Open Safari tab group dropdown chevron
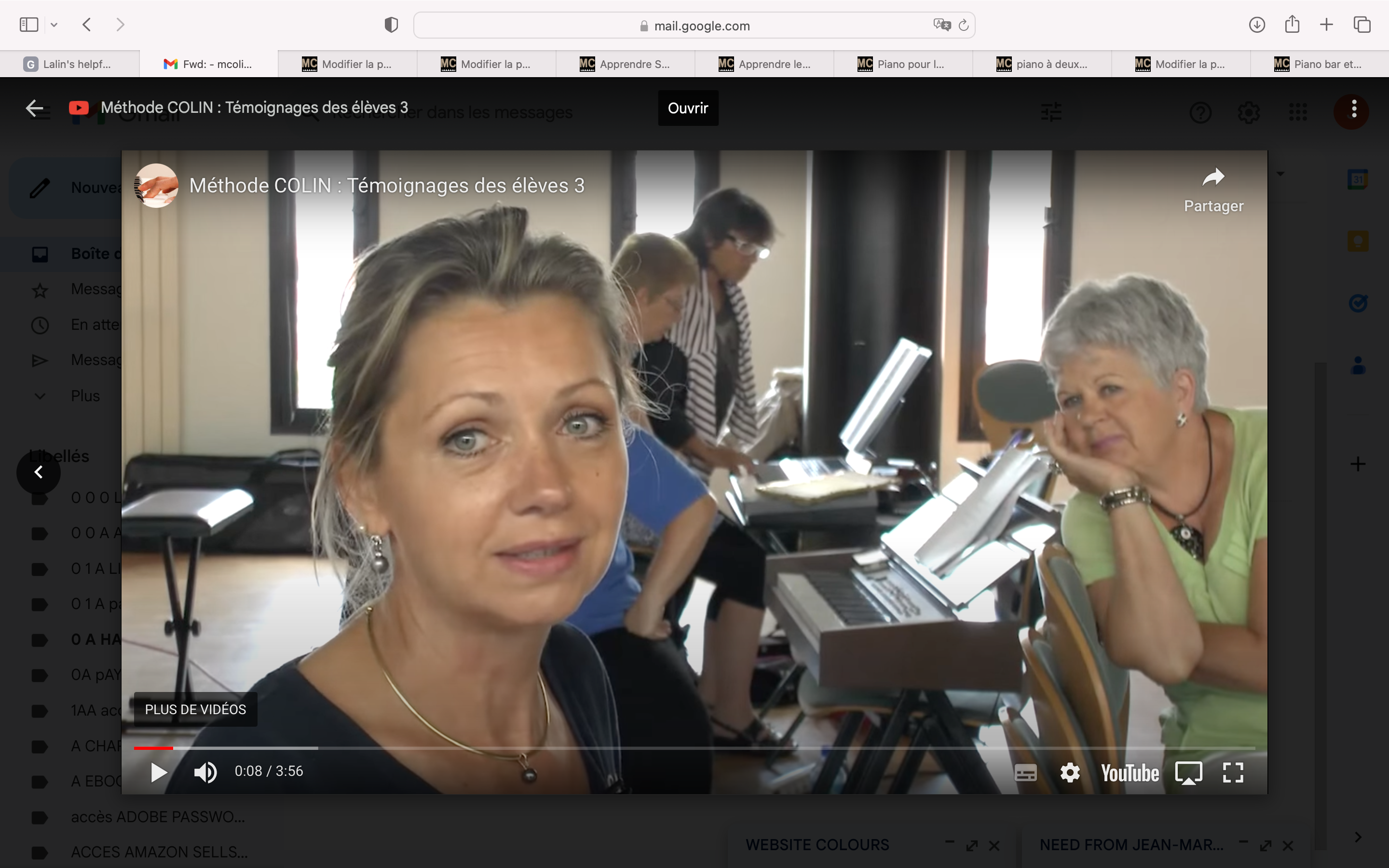The height and width of the screenshot is (868, 1389). (x=54, y=25)
